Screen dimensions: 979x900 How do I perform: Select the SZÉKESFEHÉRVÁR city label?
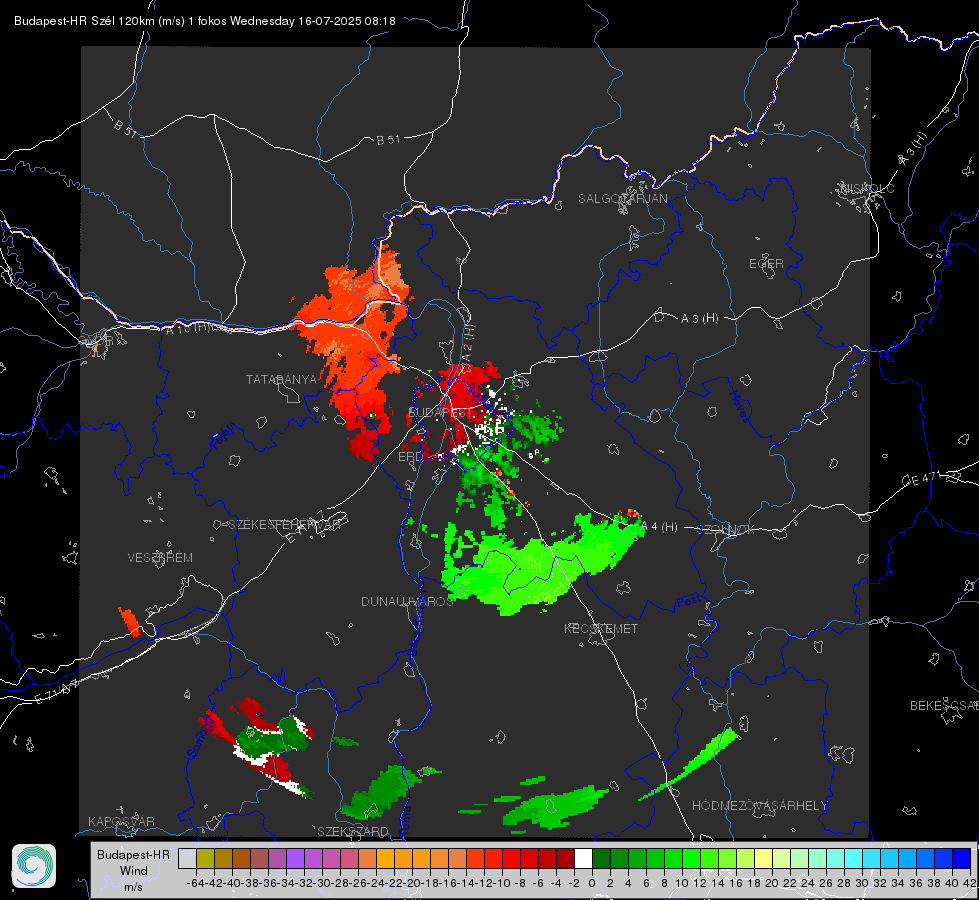[285, 525]
